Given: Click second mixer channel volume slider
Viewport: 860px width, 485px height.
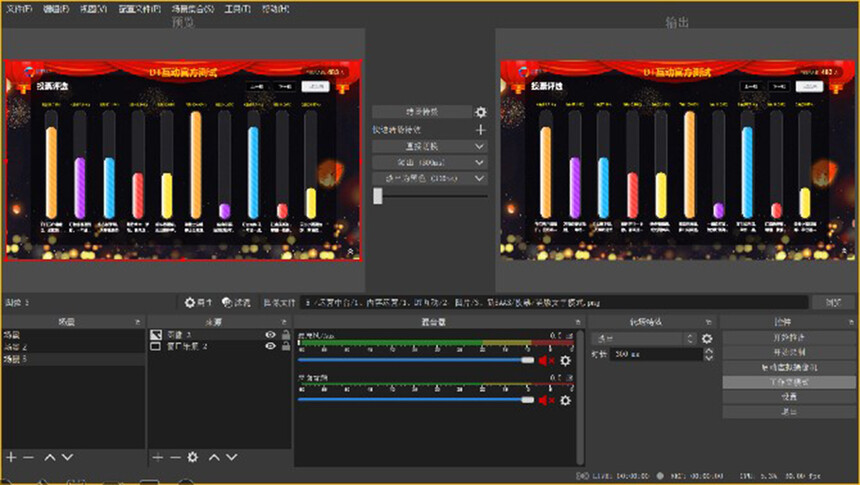Looking at the screenshot, I should pyautogui.click(x=416, y=400).
